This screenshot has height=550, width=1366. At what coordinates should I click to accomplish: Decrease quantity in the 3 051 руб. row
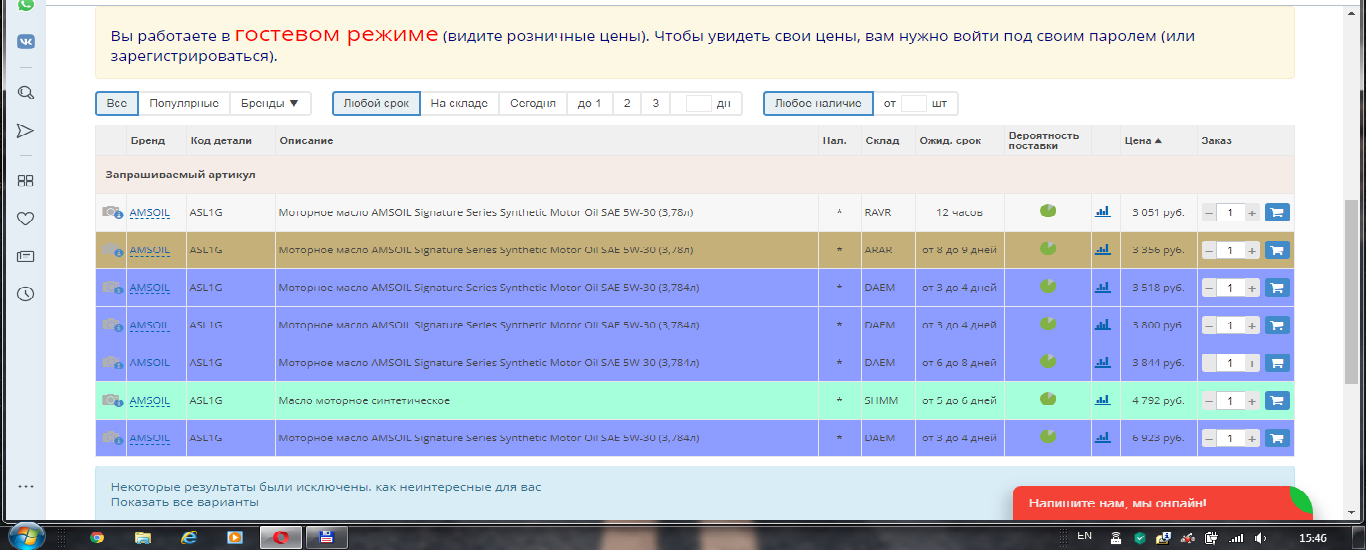[x=1209, y=212]
